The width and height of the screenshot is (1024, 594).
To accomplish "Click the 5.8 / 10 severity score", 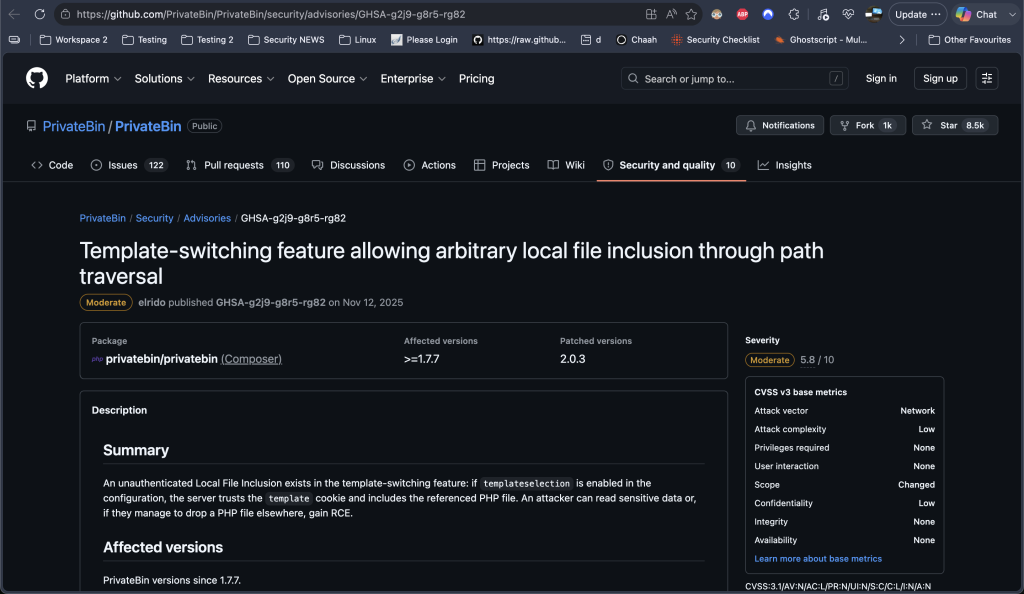I will click(x=817, y=360).
